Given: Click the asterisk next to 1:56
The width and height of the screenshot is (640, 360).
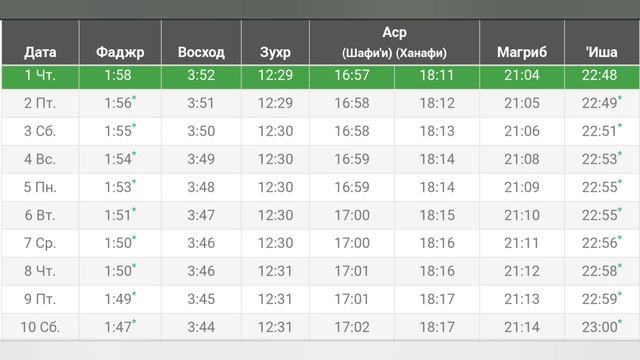Looking at the screenshot, I should point(134,98).
